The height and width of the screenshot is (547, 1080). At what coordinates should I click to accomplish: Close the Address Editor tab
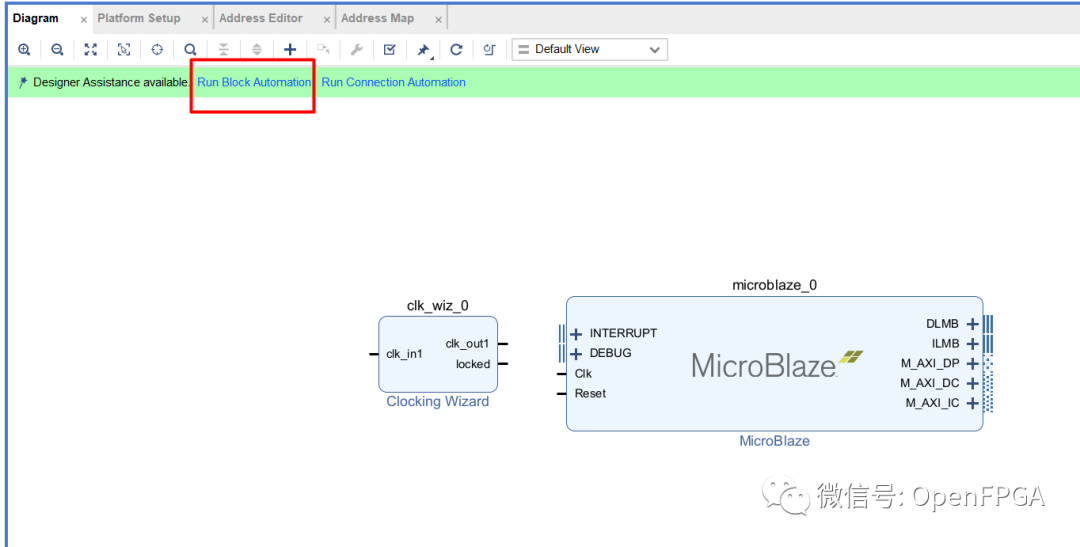[x=326, y=20]
